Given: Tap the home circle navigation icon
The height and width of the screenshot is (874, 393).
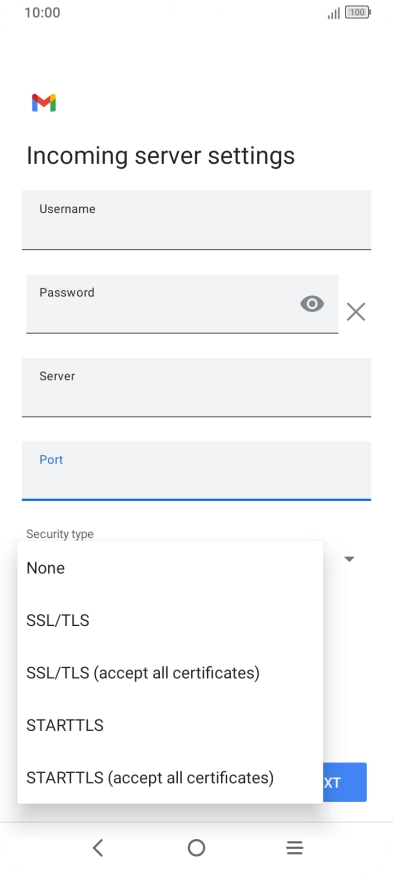Looking at the screenshot, I should [196, 848].
